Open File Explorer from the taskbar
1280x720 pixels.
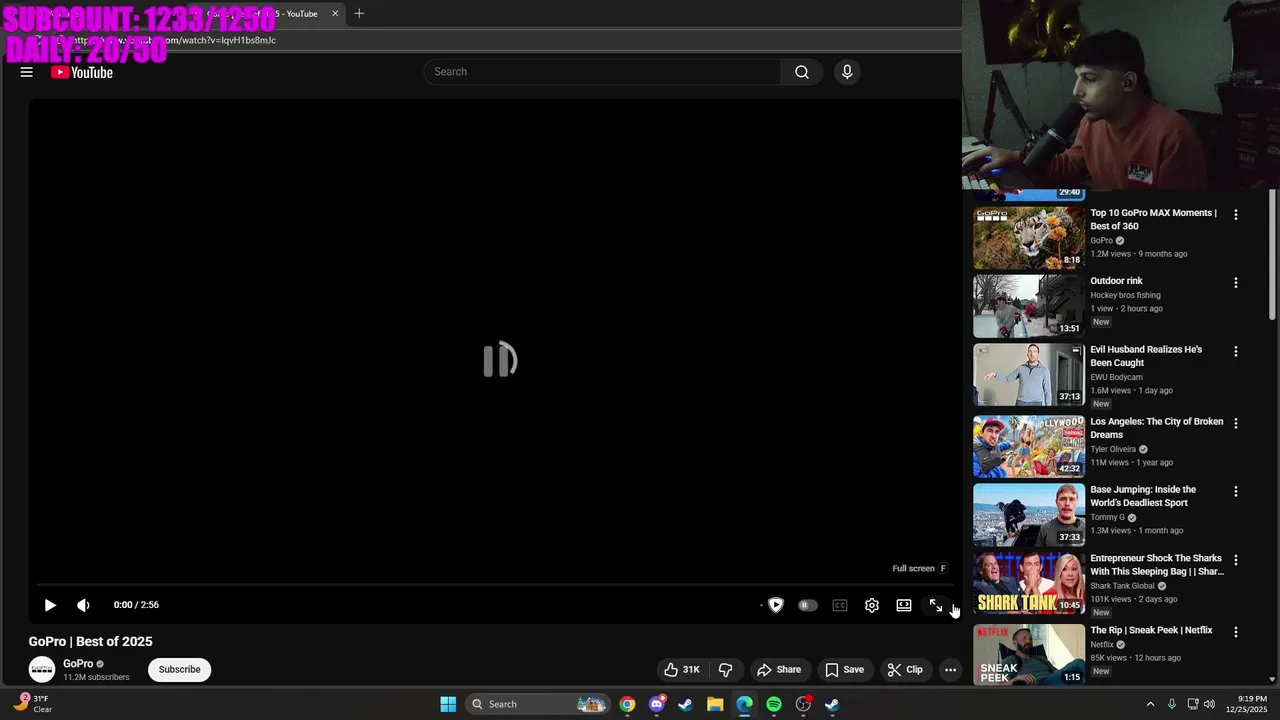tap(715, 704)
